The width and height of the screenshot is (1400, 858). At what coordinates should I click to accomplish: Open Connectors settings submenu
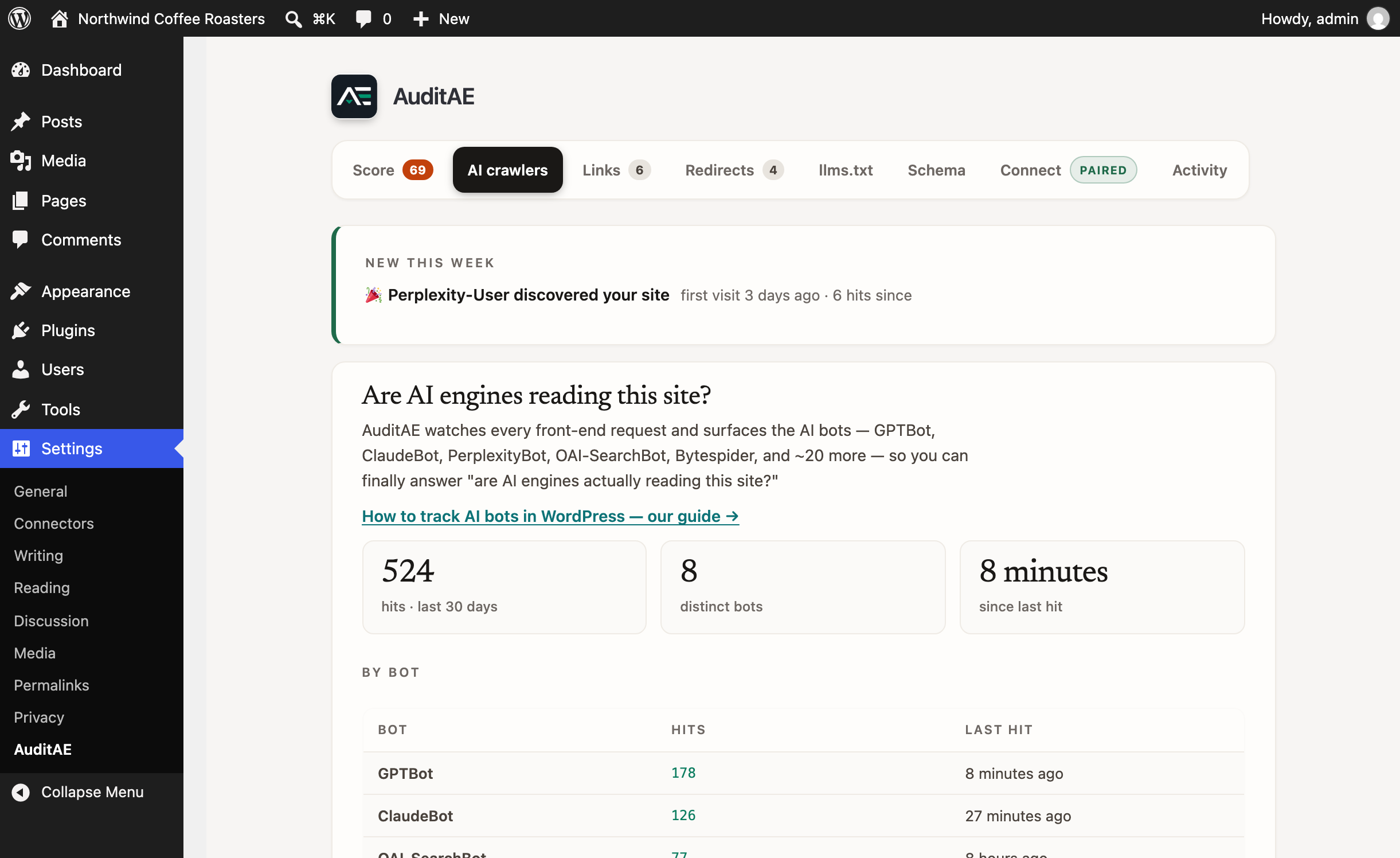[x=54, y=524]
